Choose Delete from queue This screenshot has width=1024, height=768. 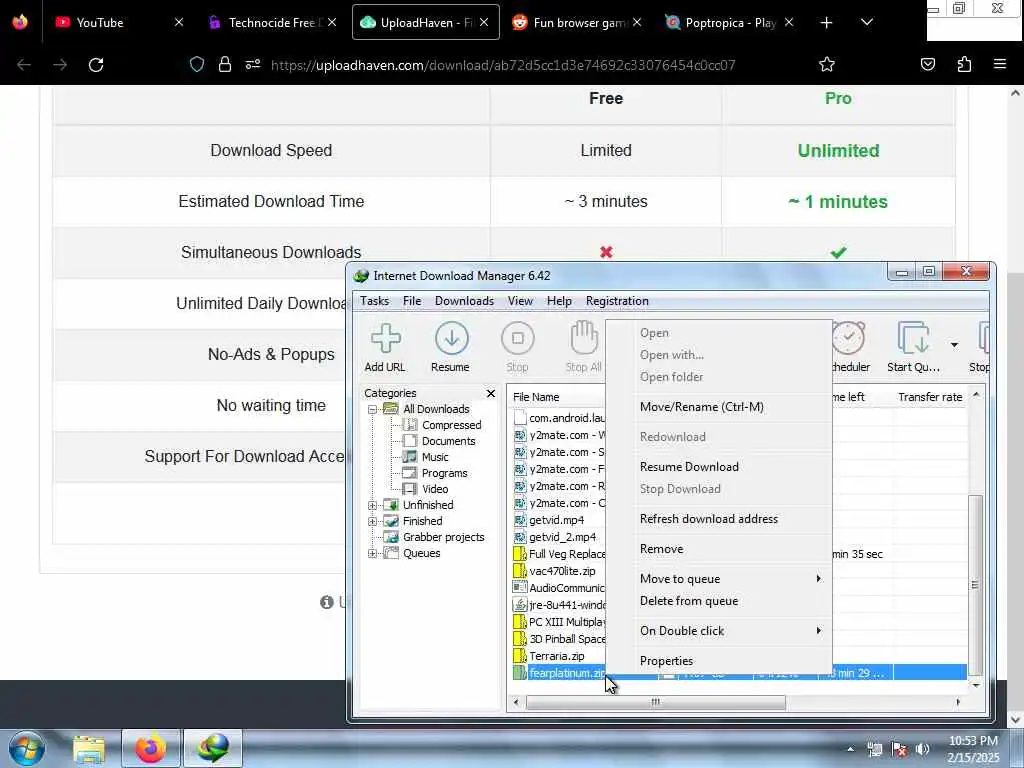click(718, 601)
